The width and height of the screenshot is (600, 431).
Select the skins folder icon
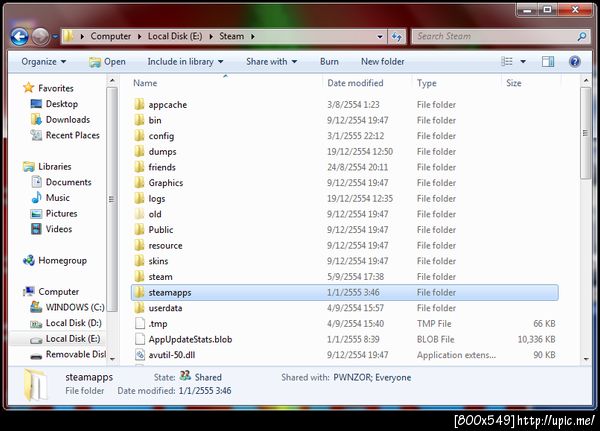(140, 261)
